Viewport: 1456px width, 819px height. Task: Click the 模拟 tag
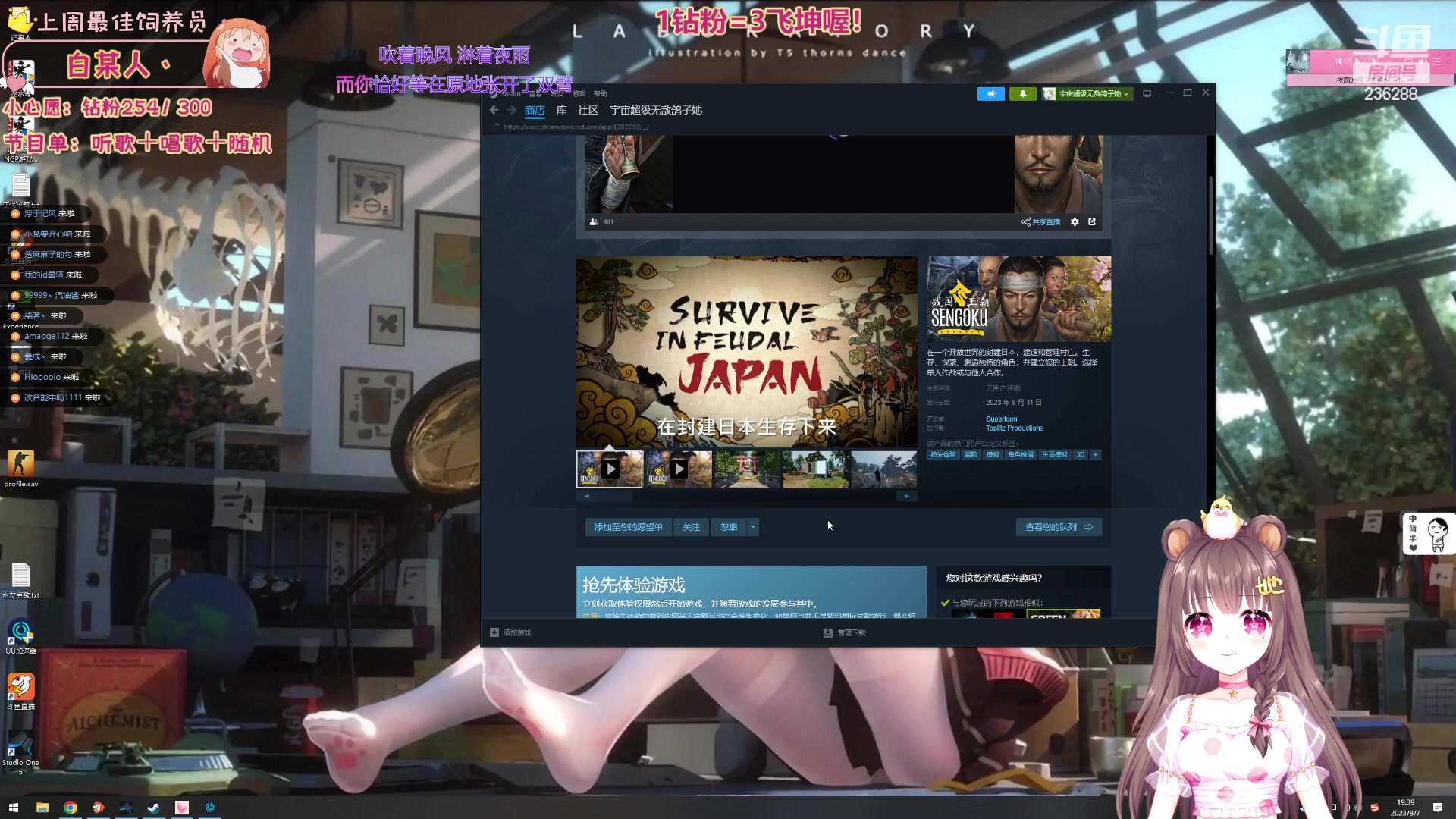click(993, 455)
